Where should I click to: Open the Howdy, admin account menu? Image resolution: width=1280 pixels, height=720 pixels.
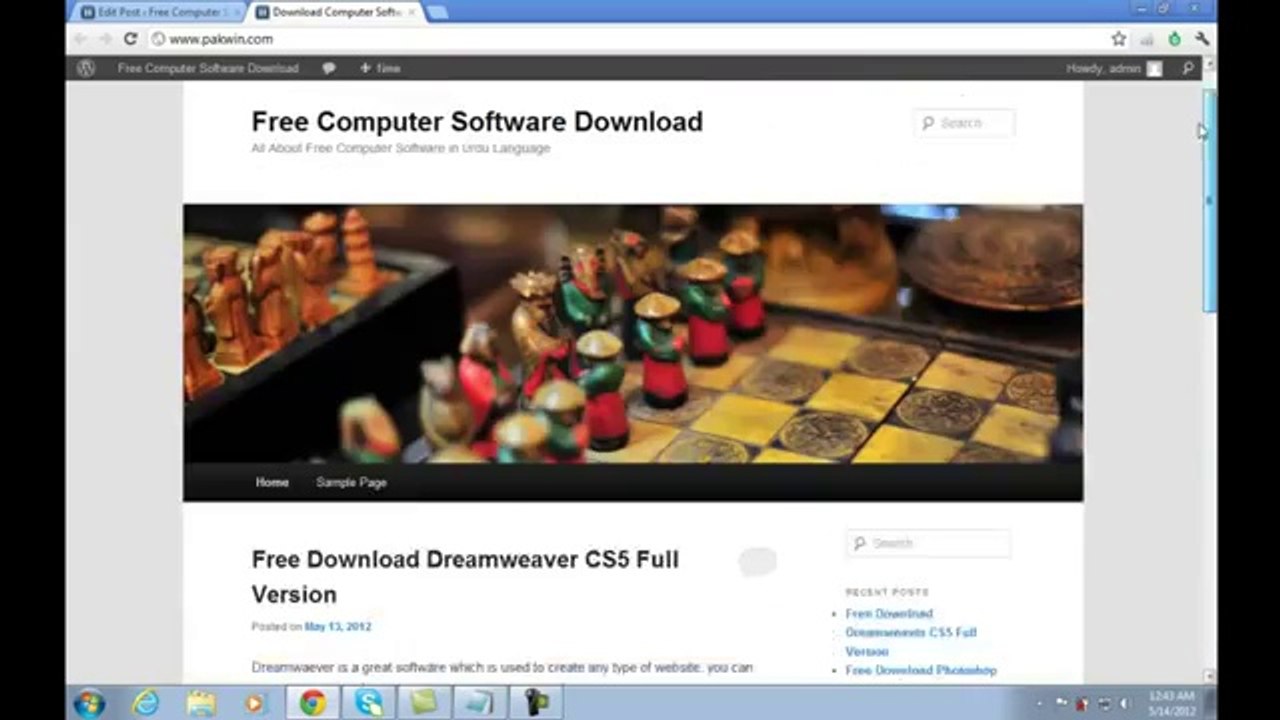click(x=1114, y=68)
